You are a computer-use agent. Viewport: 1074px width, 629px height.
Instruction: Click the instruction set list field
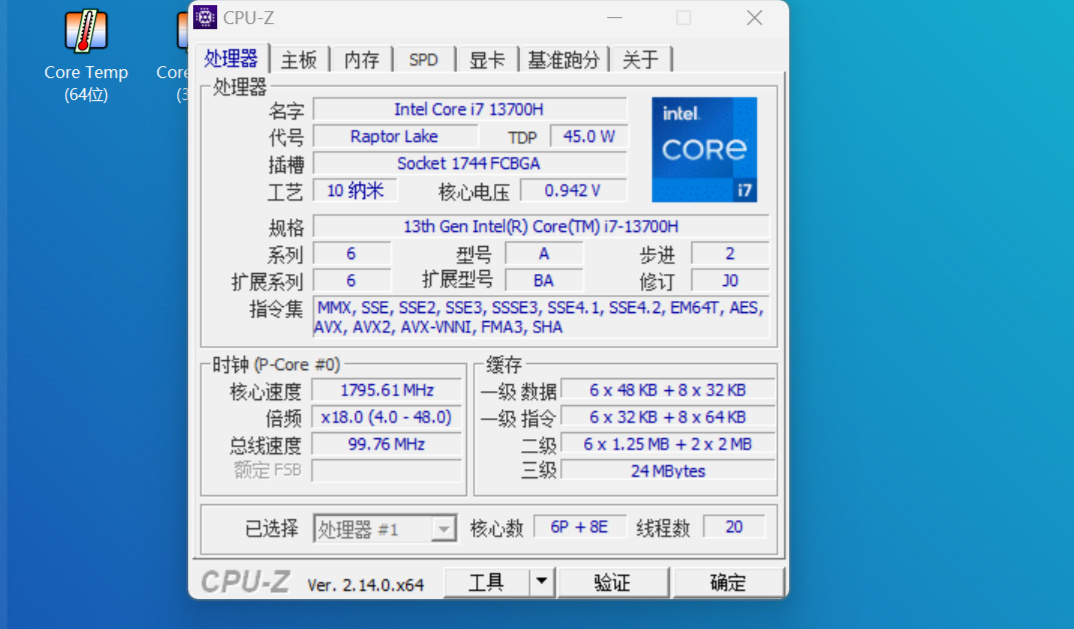(x=541, y=317)
